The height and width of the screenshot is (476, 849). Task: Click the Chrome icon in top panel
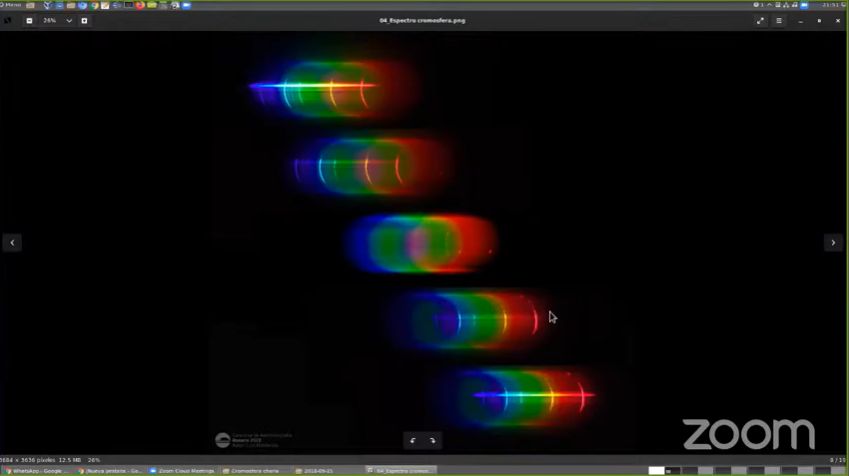point(94,5)
